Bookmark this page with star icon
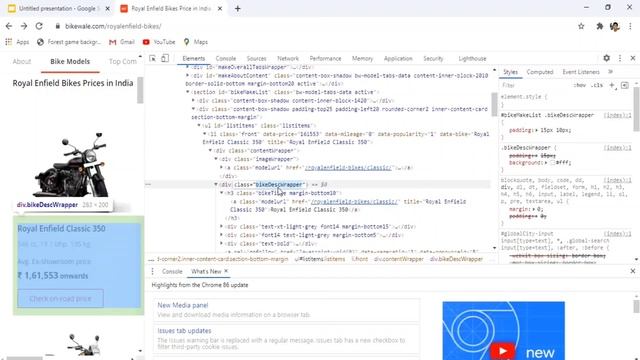This screenshot has width=640, height=360. (581, 26)
